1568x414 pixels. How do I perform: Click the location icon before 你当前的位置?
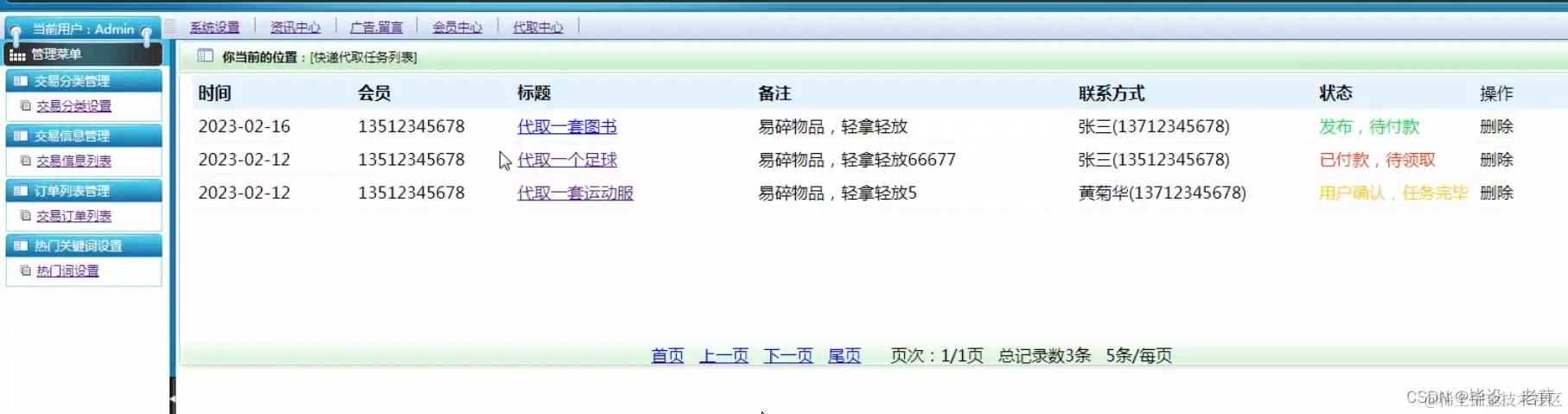click(205, 56)
